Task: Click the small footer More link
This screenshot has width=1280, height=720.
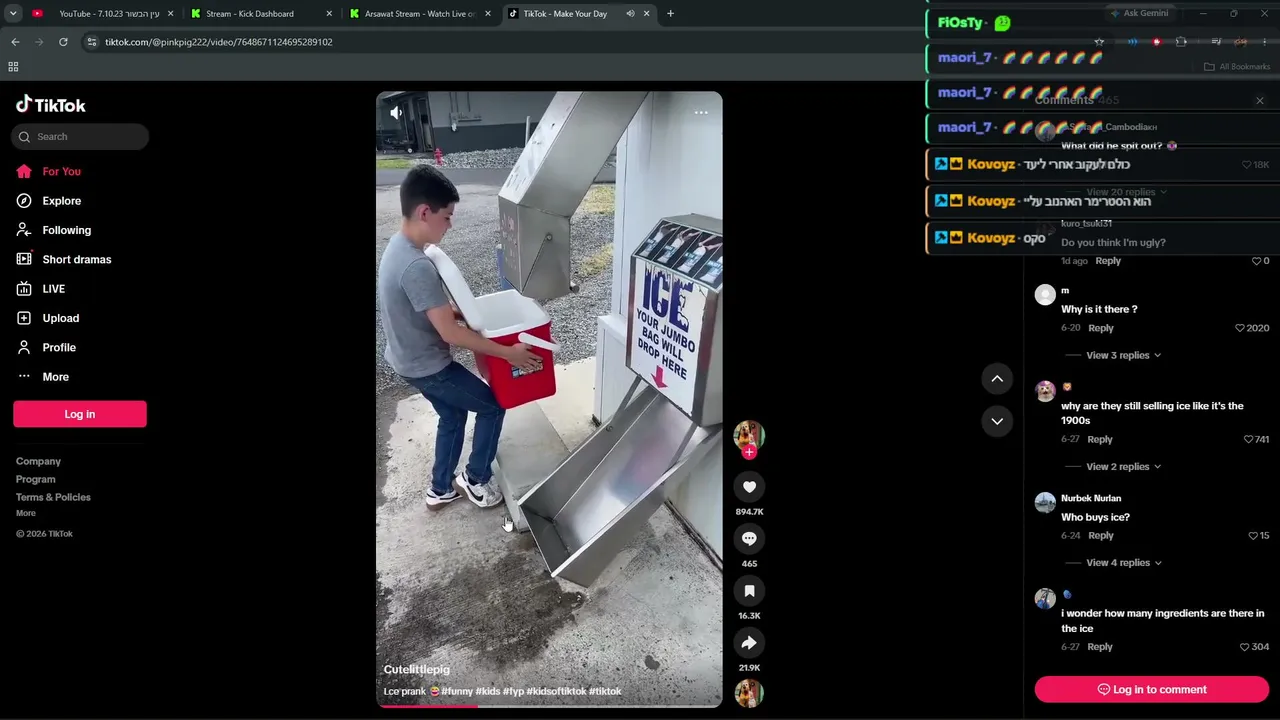Action: pyautogui.click(x=26, y=513)
